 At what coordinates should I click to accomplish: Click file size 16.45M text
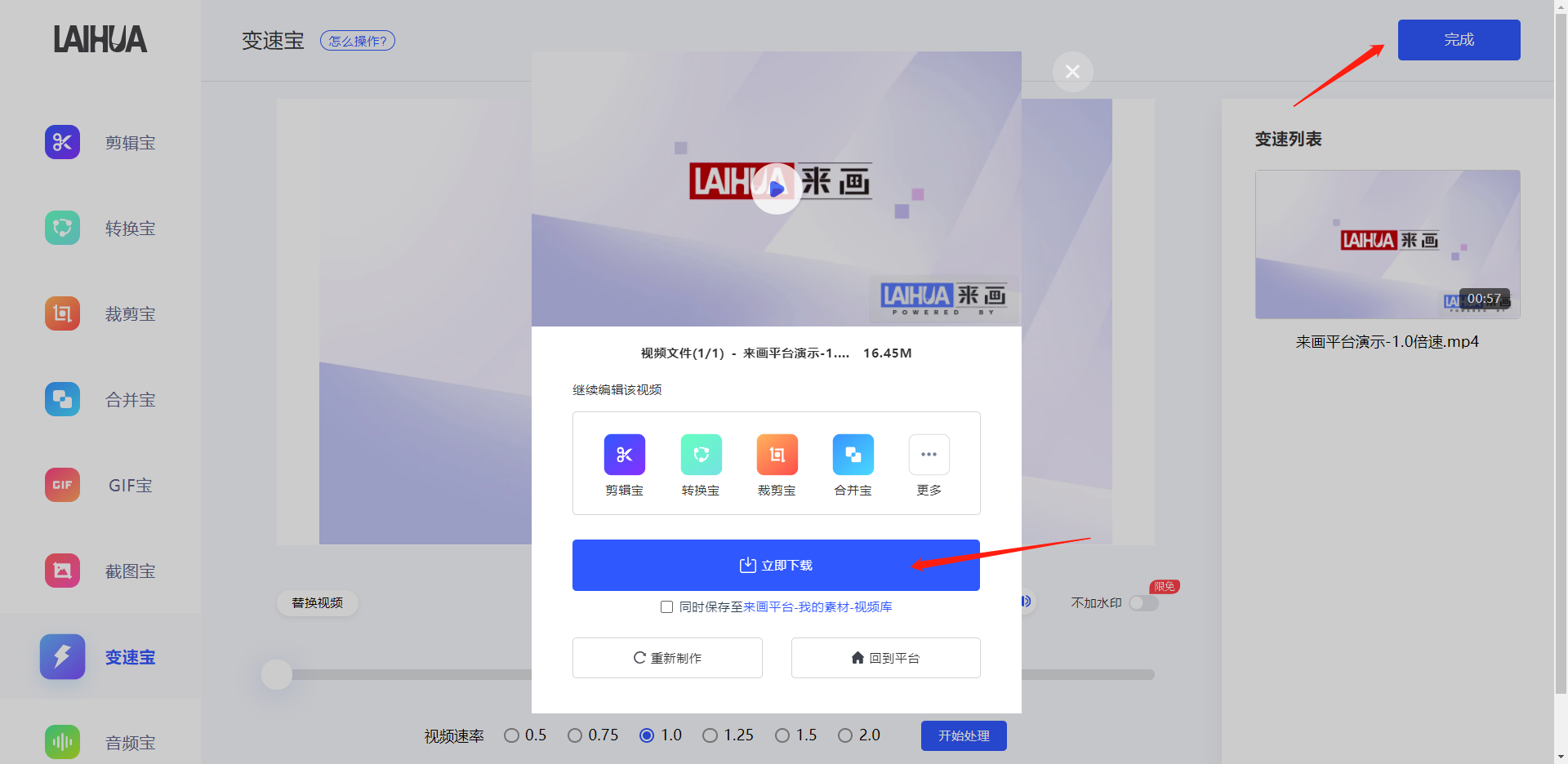coord(888,353)
